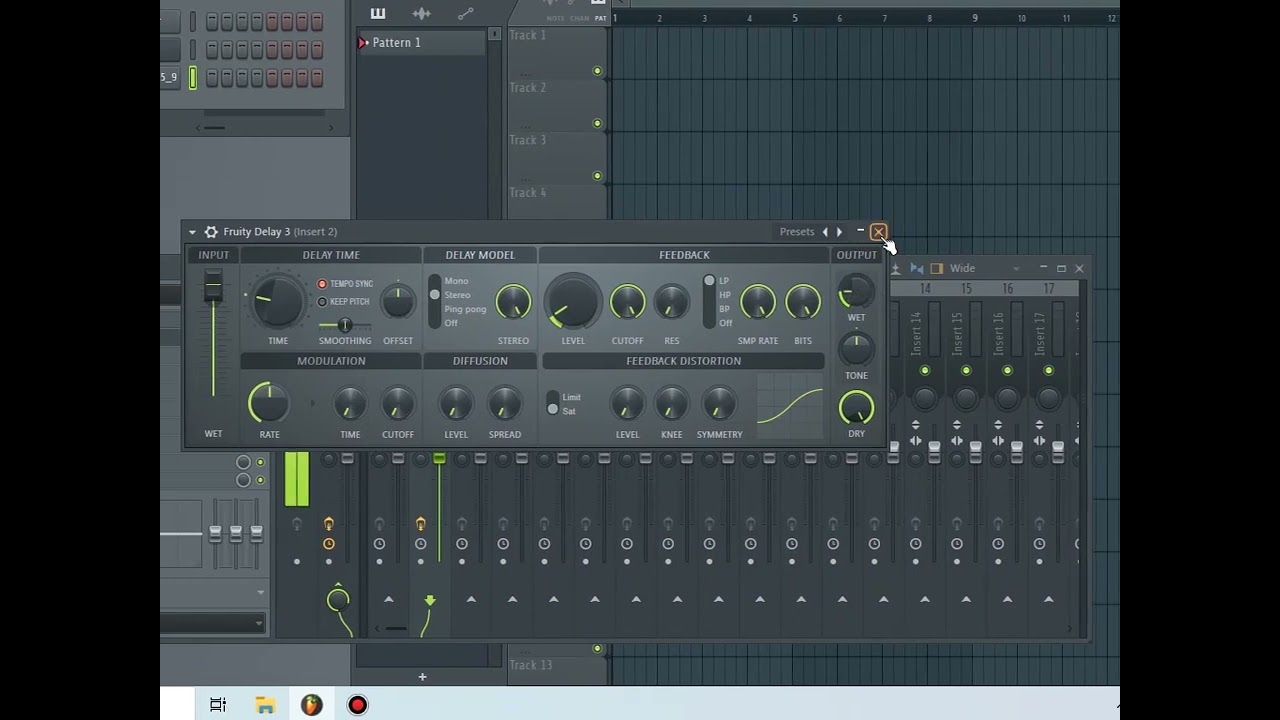Screen dimensions: 1280x720
Task: Click the master track pan knob in the mixer
Action: click(338, 600)
